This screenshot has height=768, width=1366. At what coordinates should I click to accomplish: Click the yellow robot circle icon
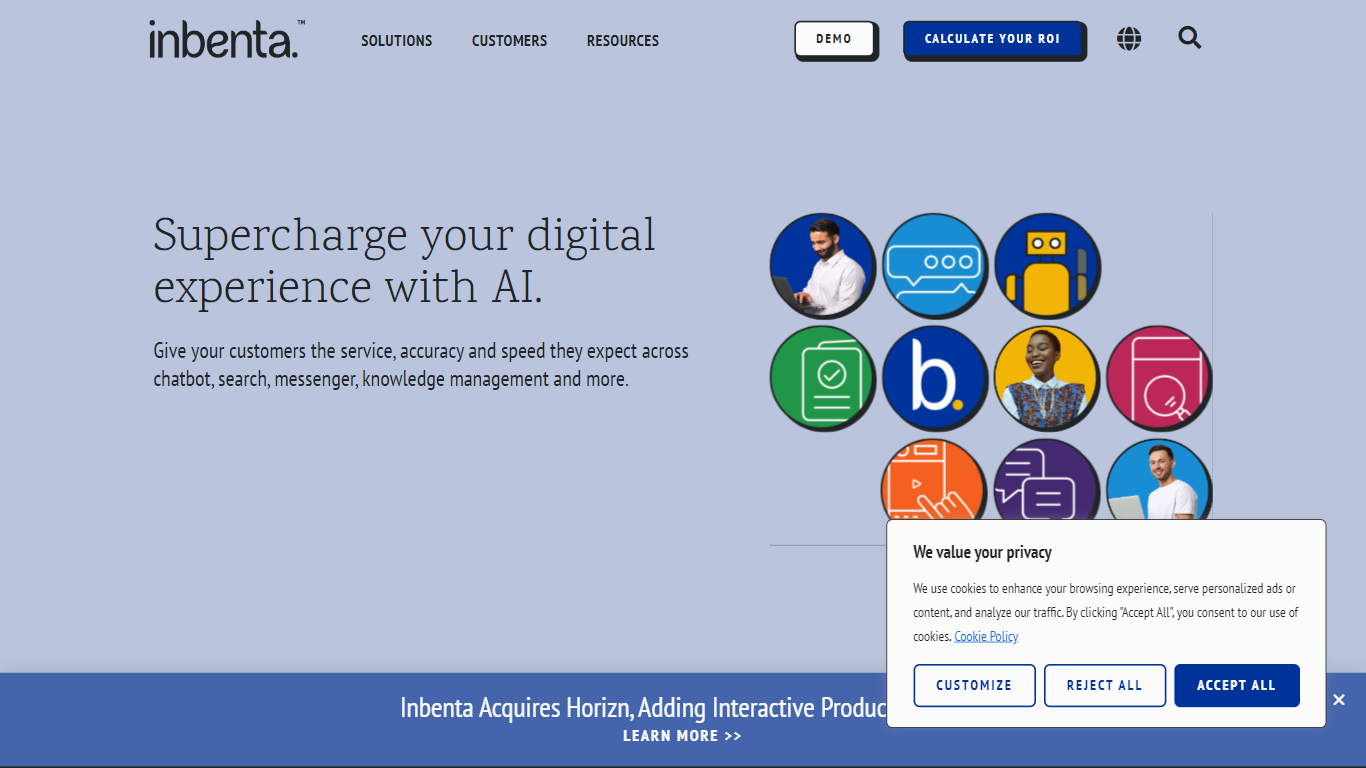[1046, 265]
